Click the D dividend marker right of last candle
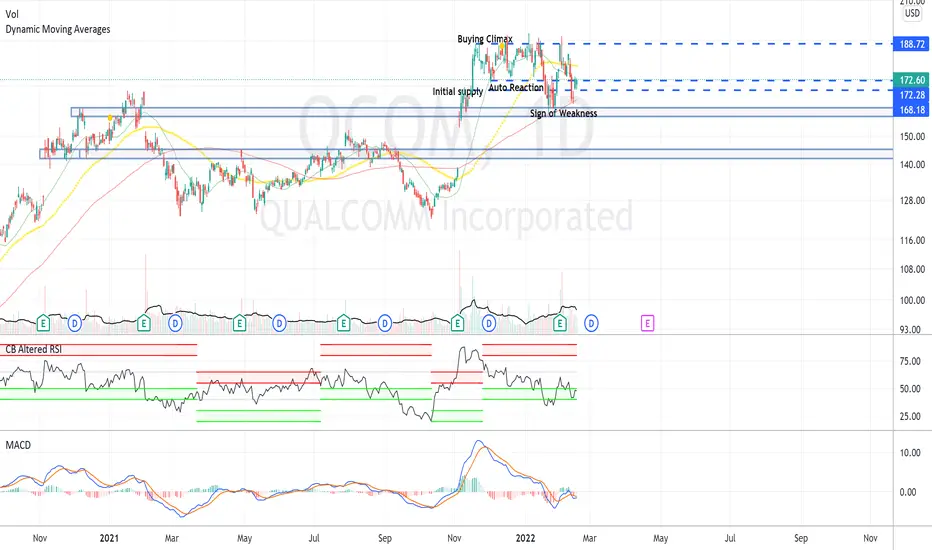 [591, 323]
